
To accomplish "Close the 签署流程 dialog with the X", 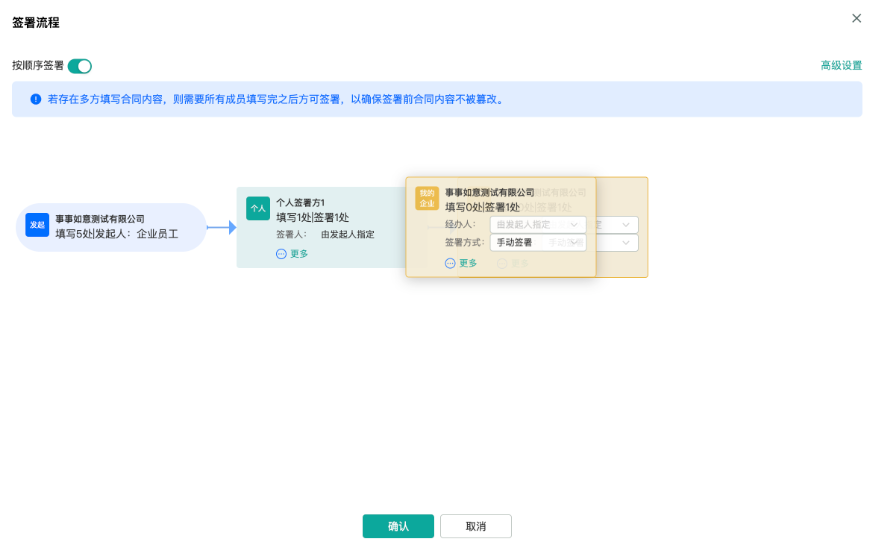I will (856, 18).
